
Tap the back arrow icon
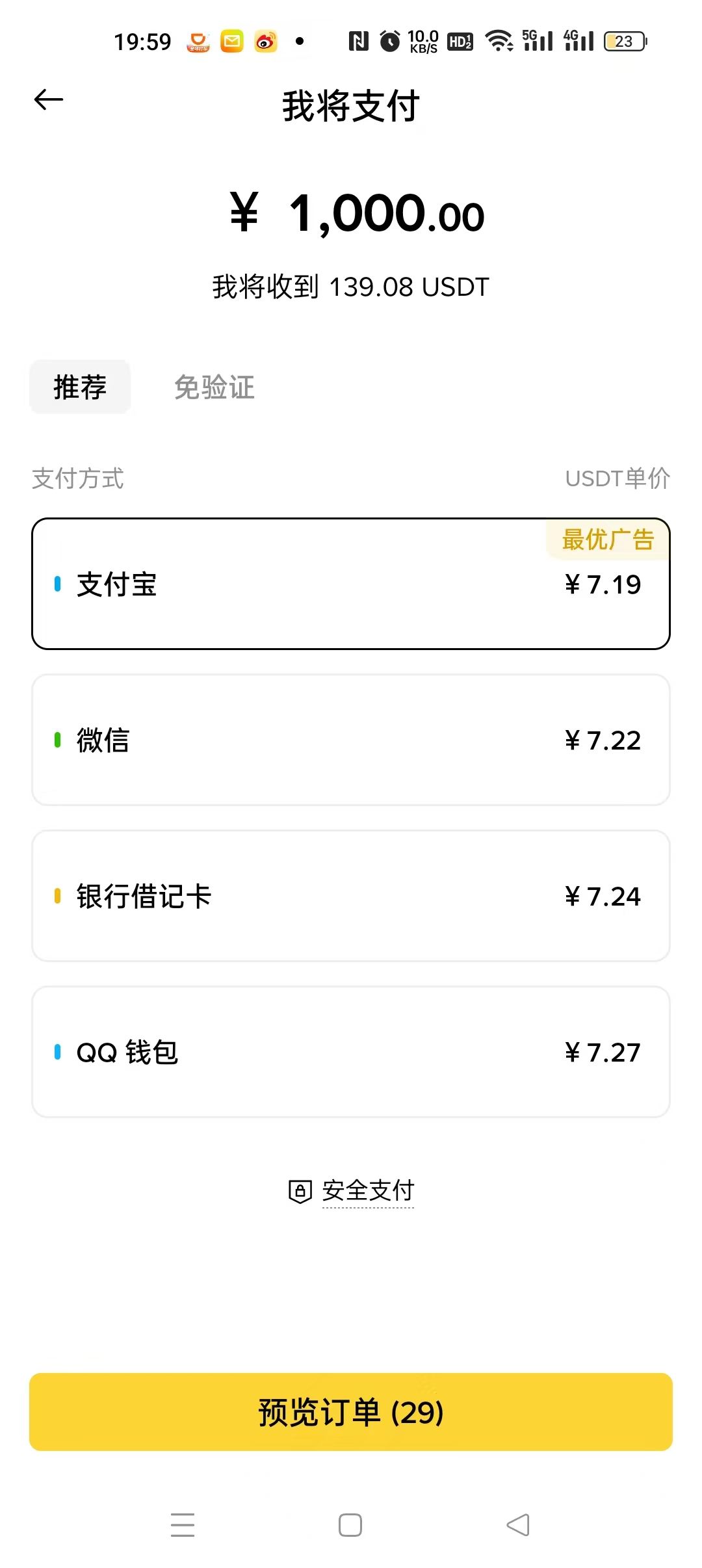tap(49, 100)
